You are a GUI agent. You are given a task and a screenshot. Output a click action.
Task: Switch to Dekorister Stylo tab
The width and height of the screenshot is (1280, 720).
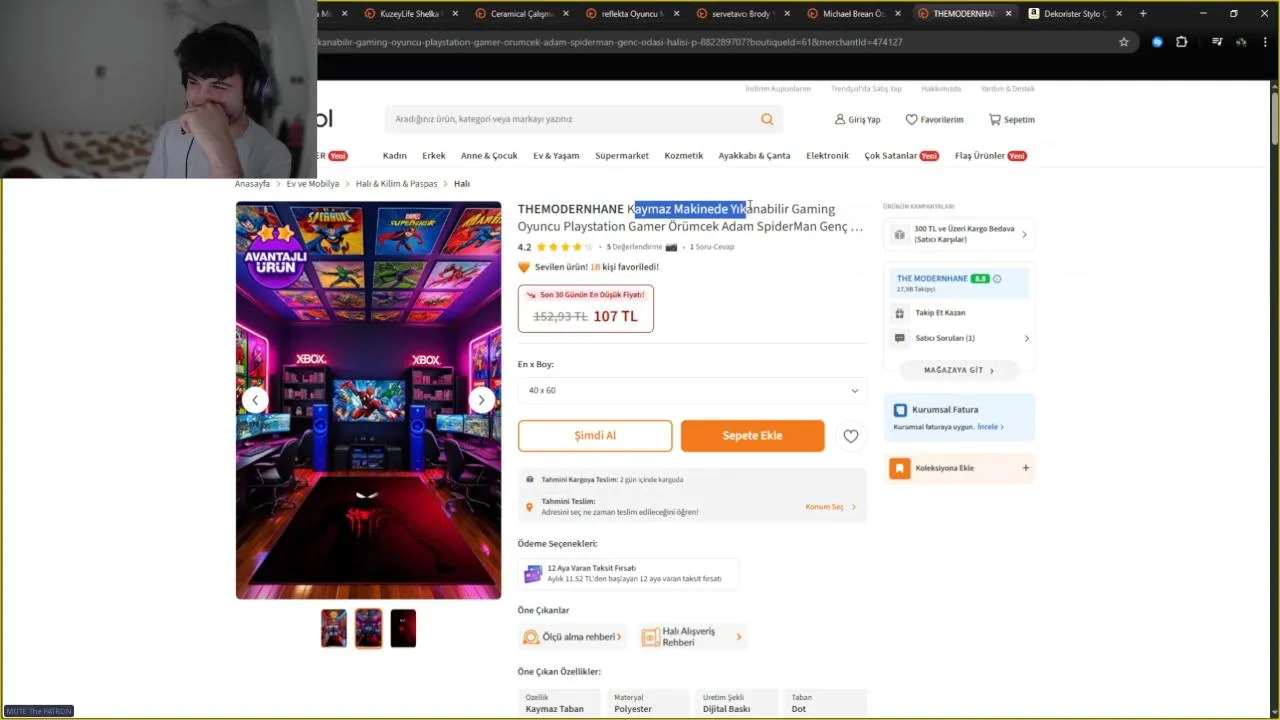coord(1074,14)
